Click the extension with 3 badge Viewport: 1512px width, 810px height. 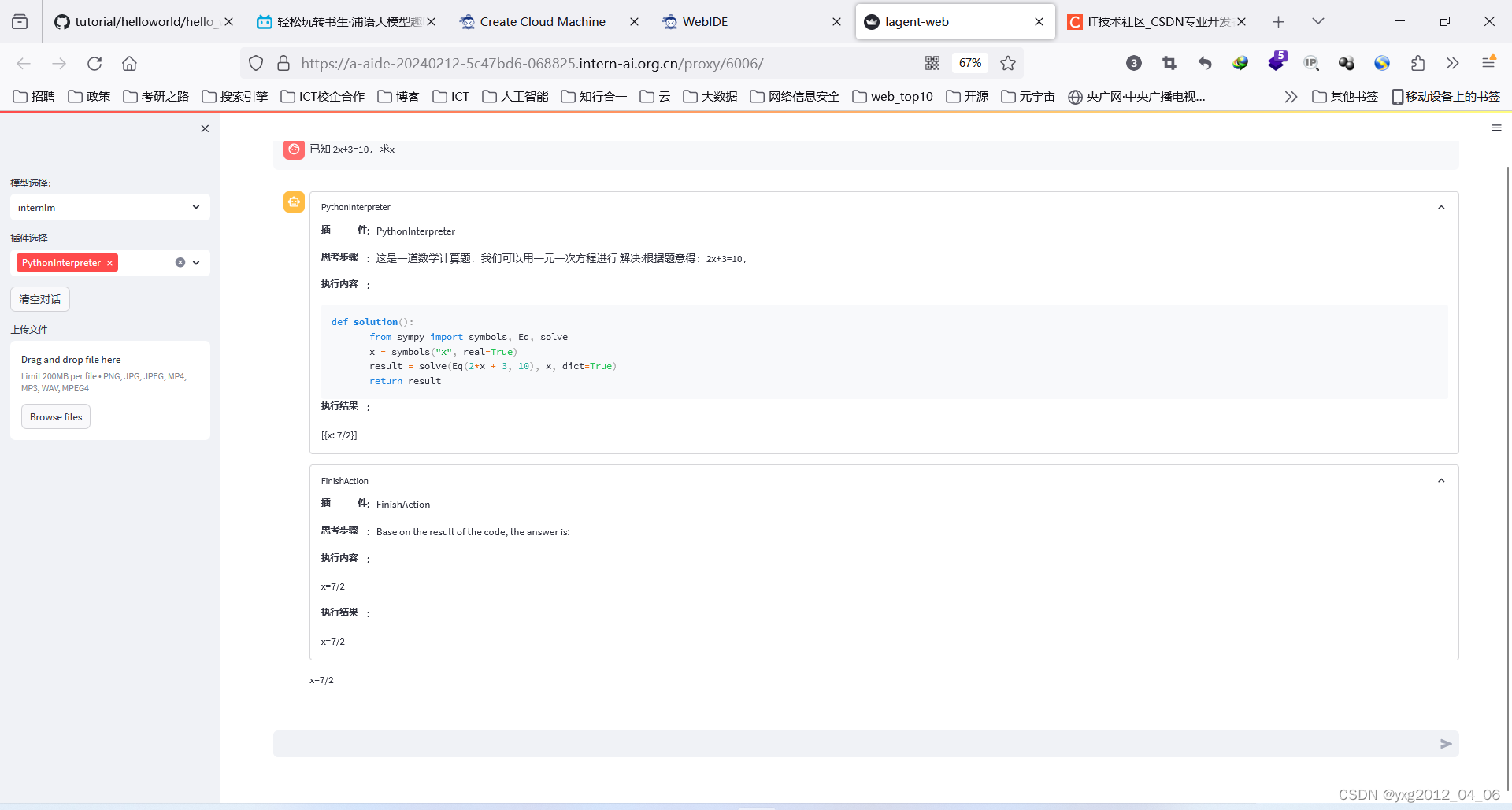pos(1134,63)
